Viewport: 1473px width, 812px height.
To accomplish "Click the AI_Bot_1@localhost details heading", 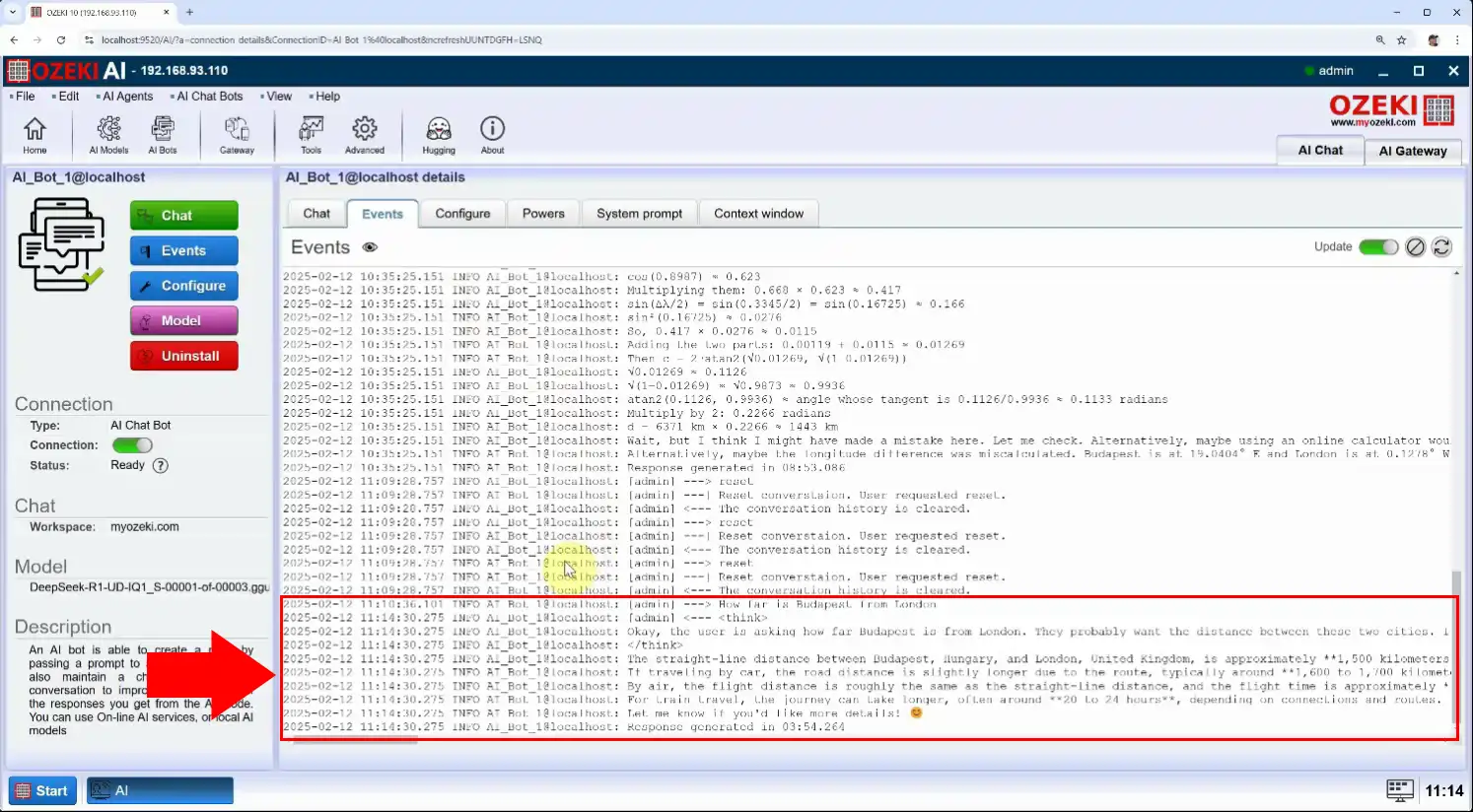I will [x=375, y=177].
